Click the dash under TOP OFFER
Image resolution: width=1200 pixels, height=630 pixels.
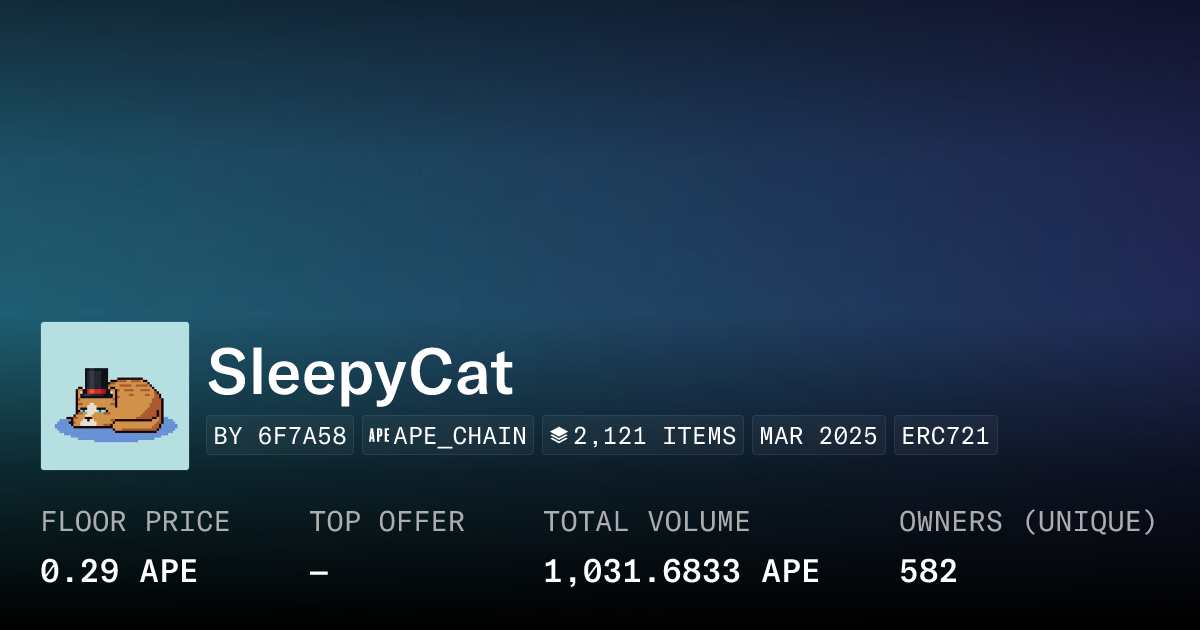tap(319, 572)
